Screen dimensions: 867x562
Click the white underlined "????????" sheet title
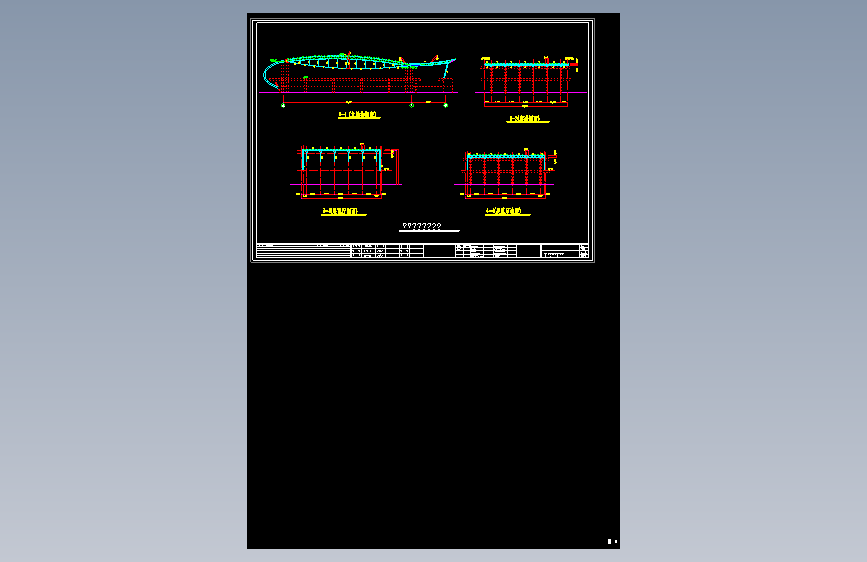[x=429, y=227]
